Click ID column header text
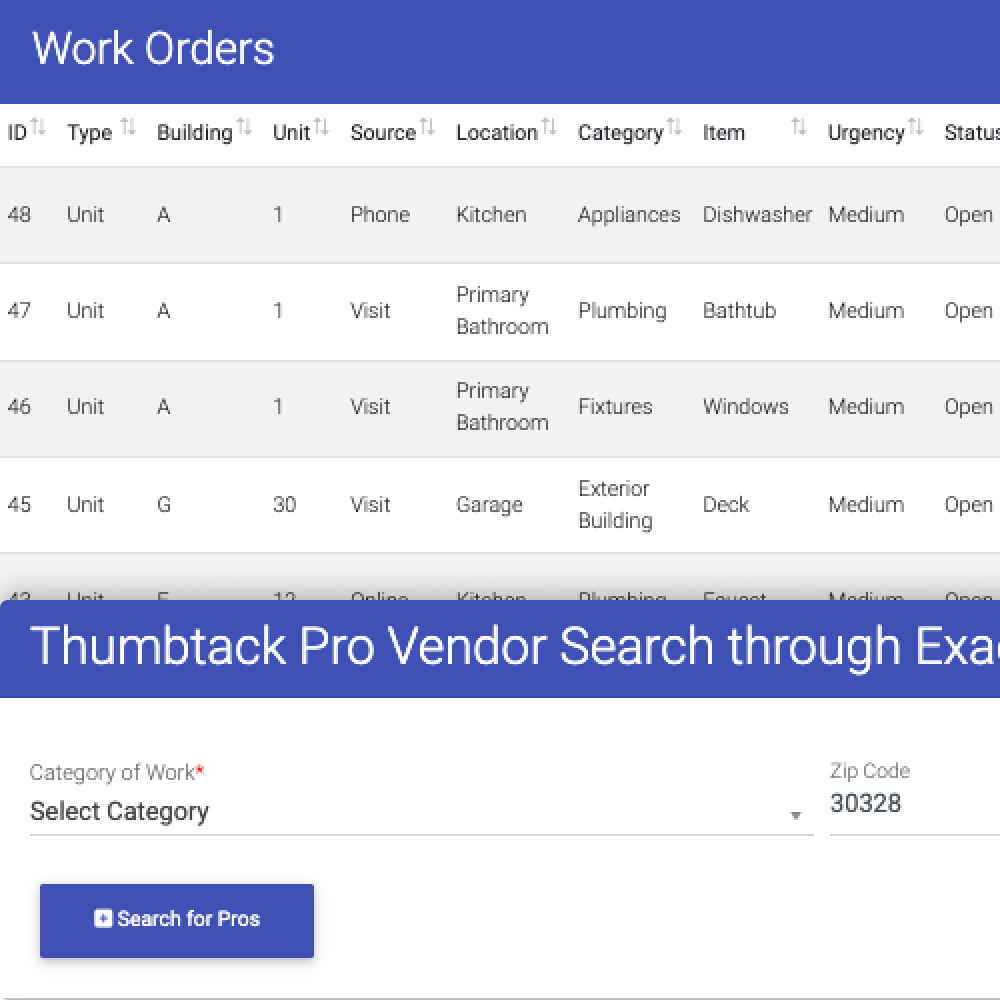The height and width of the screenshot is (1000, 1000). (17, 133)
